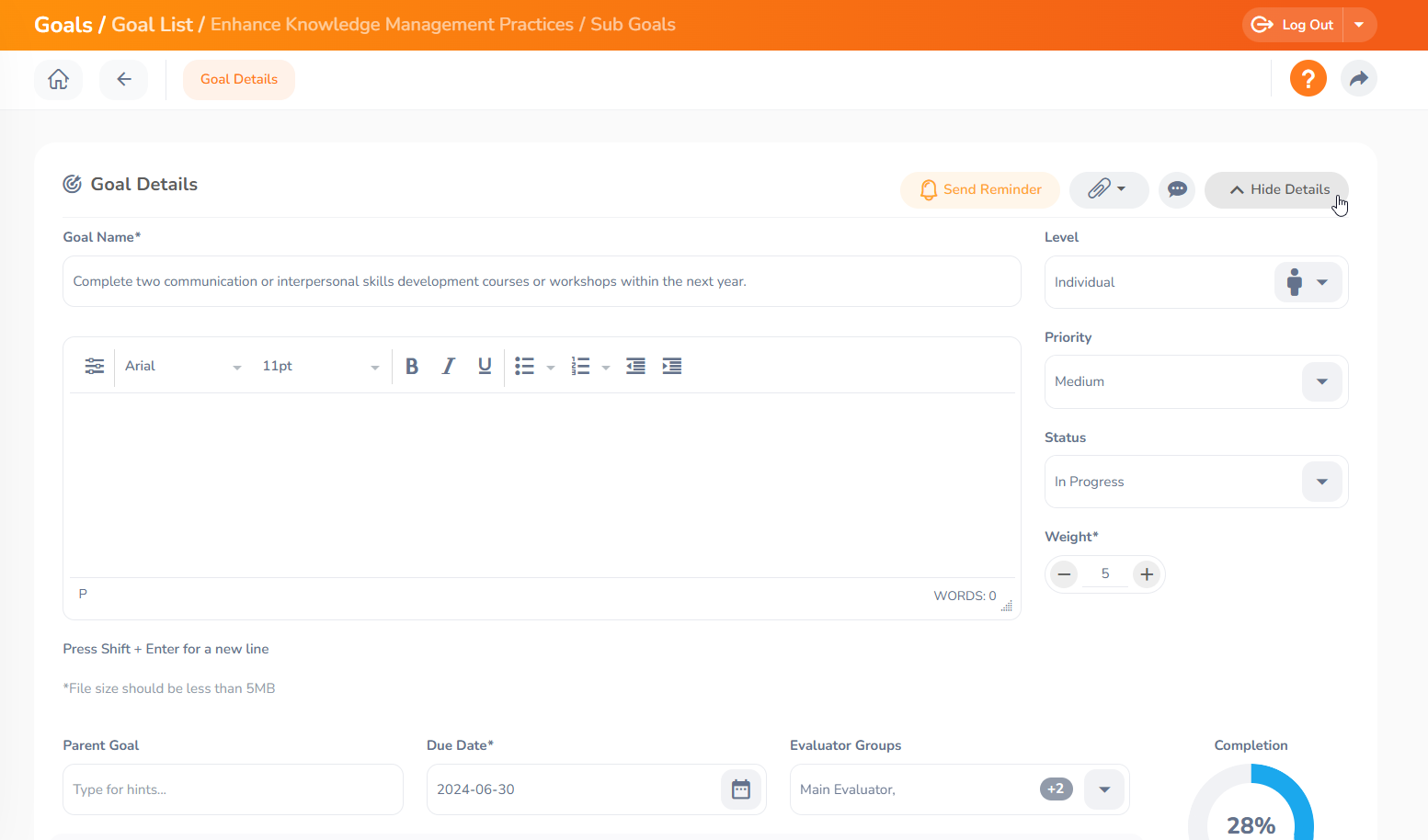Open the Level Individual dropdown
This screenshot has width=1428, height=840.
point(1195,282)
